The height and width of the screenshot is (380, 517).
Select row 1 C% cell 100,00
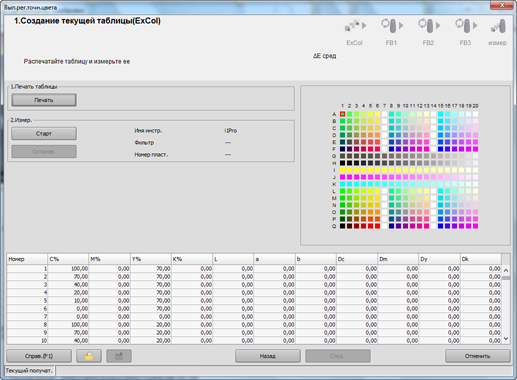[x=68, y=269]
